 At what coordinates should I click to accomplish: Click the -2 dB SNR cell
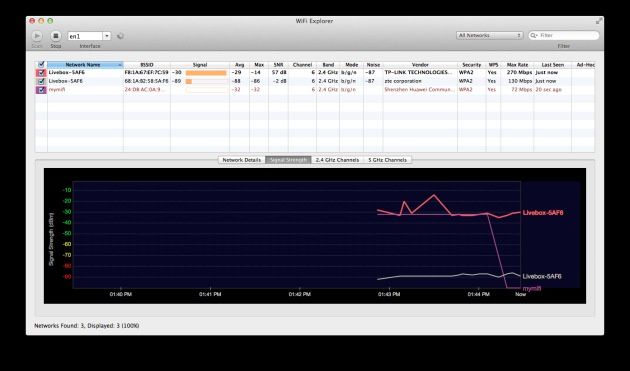[x=279, y=81]
